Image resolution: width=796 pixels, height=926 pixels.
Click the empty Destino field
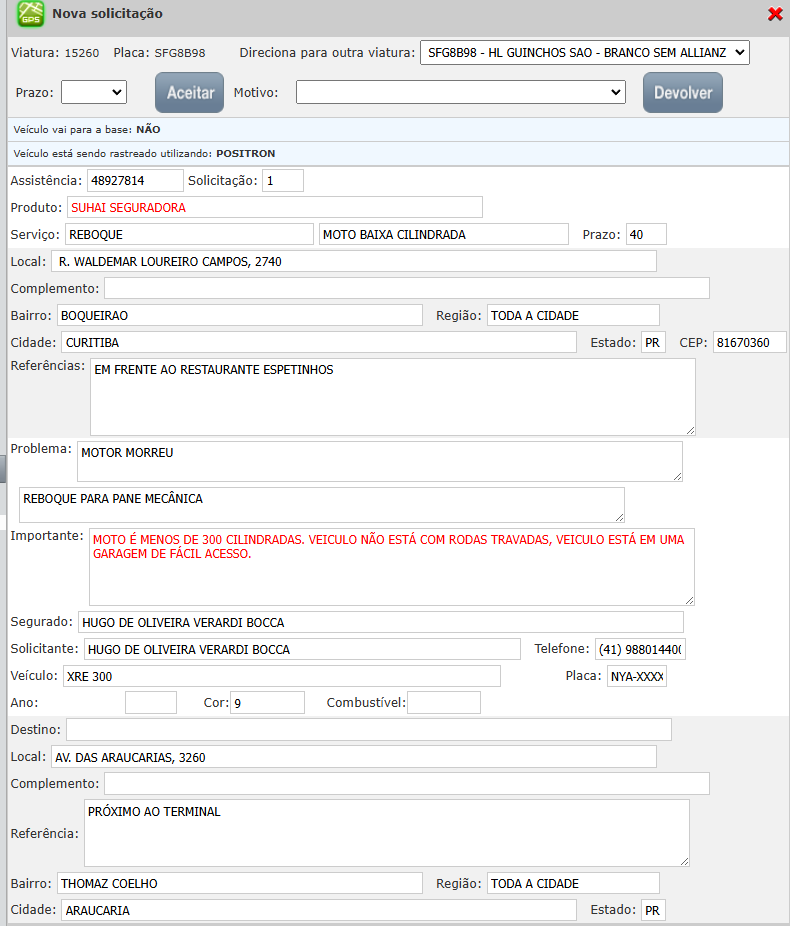click(x=368, y=730)
